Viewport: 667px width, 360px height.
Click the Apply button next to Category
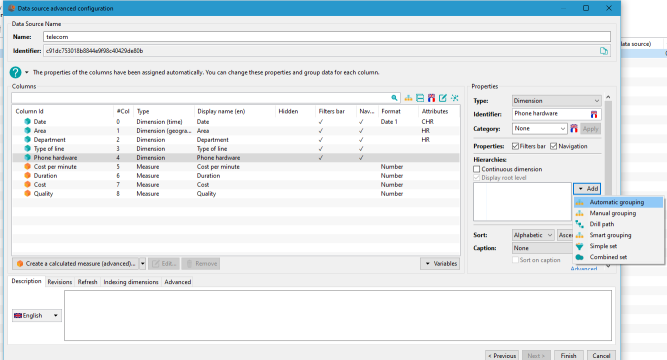click(590, 129)
